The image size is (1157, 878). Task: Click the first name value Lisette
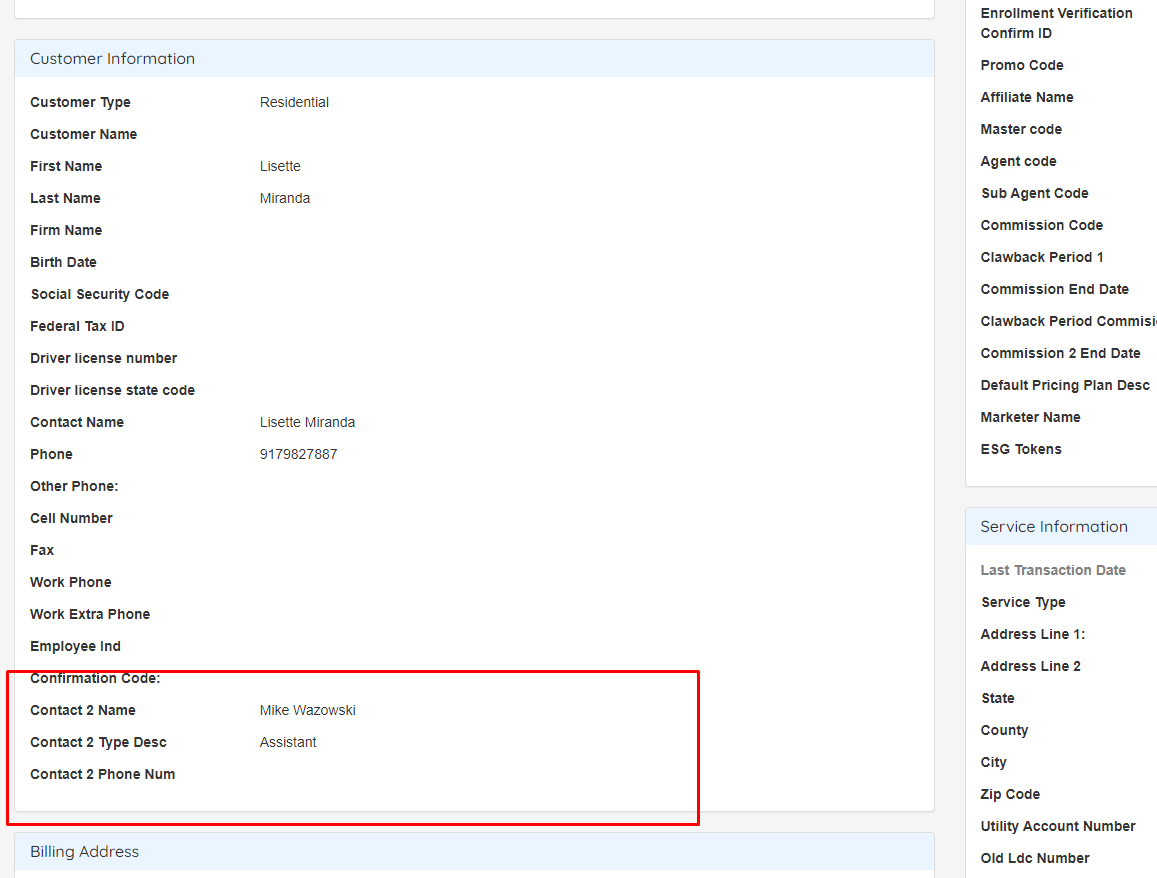pyautogui.click(x=280, y=167)
